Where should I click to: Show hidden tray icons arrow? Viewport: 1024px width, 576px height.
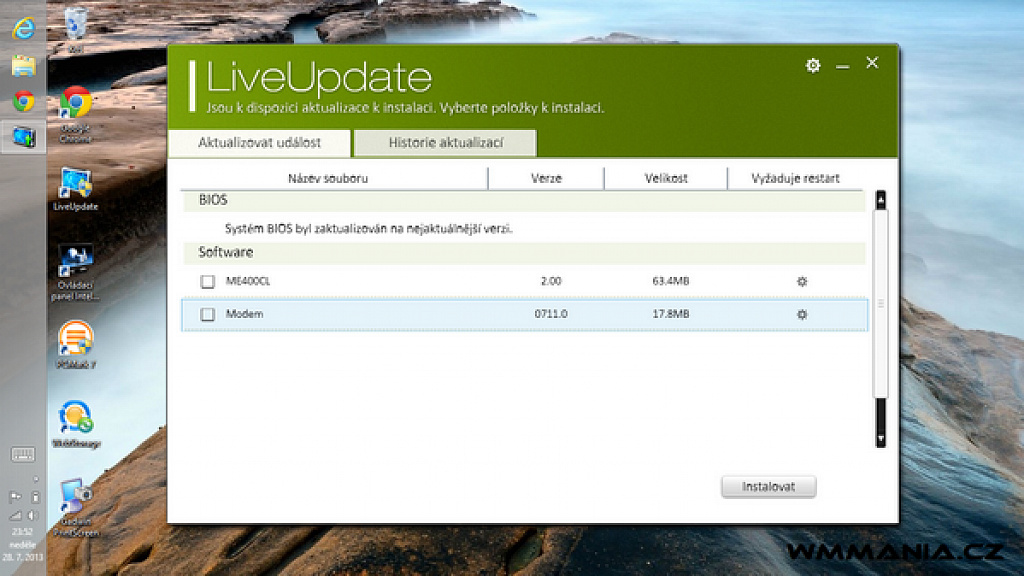pos(35,479)
